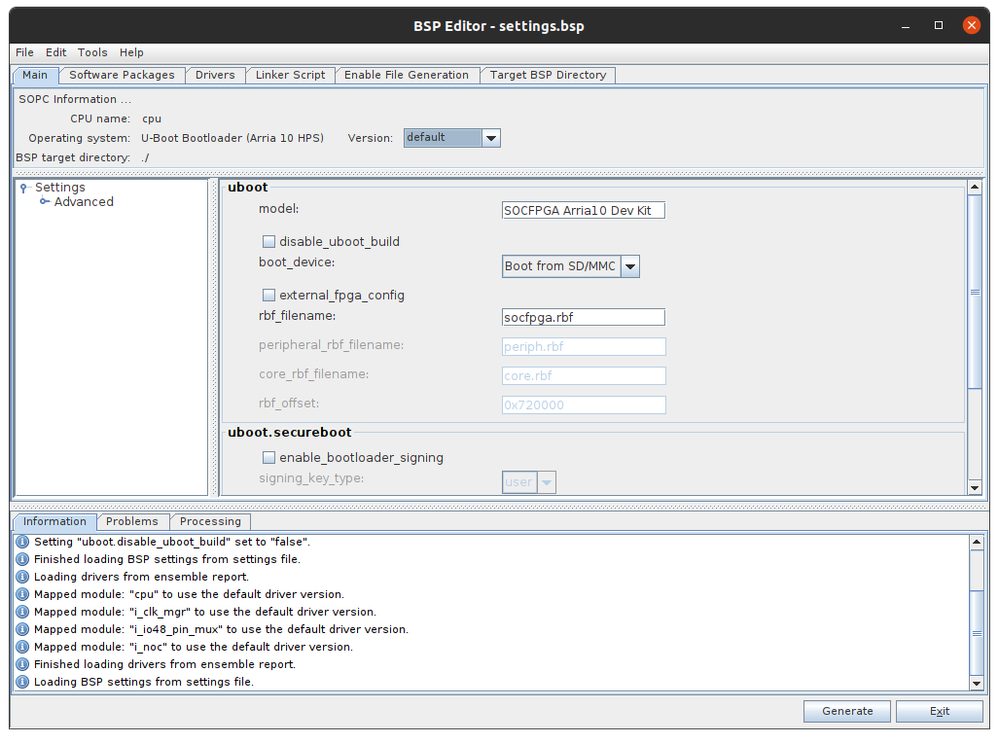Click 'U-Boot Bootloader (Arria 10 HPS)' text
The image size is (999, 738).
232,138
